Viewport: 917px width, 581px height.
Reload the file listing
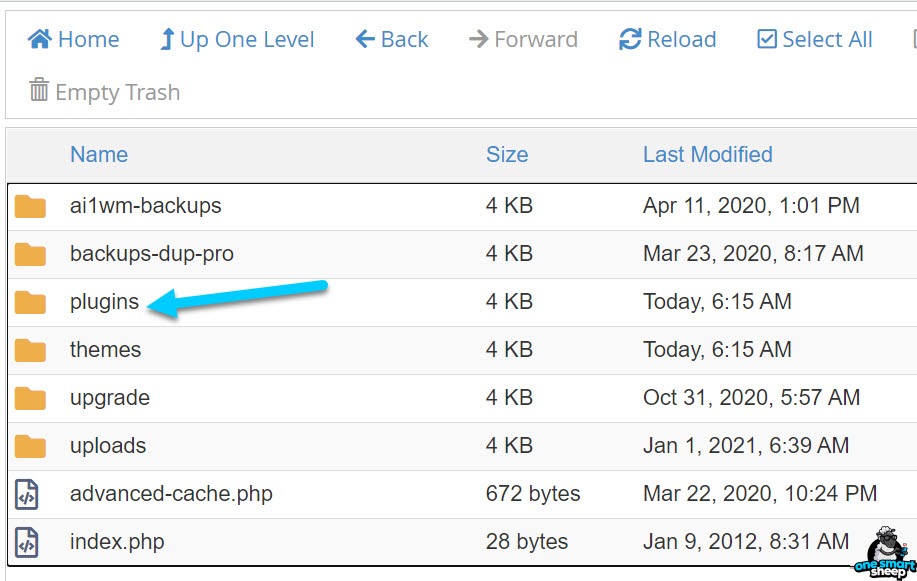pos(667,39)
